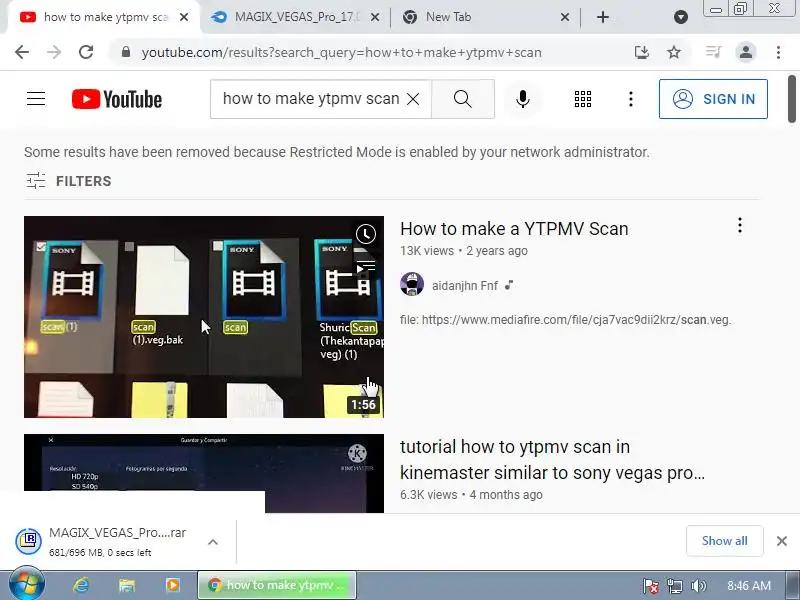Screen dimensions: 800x600
Task: Clear the search box text with X
Action: tap(413, 99)
